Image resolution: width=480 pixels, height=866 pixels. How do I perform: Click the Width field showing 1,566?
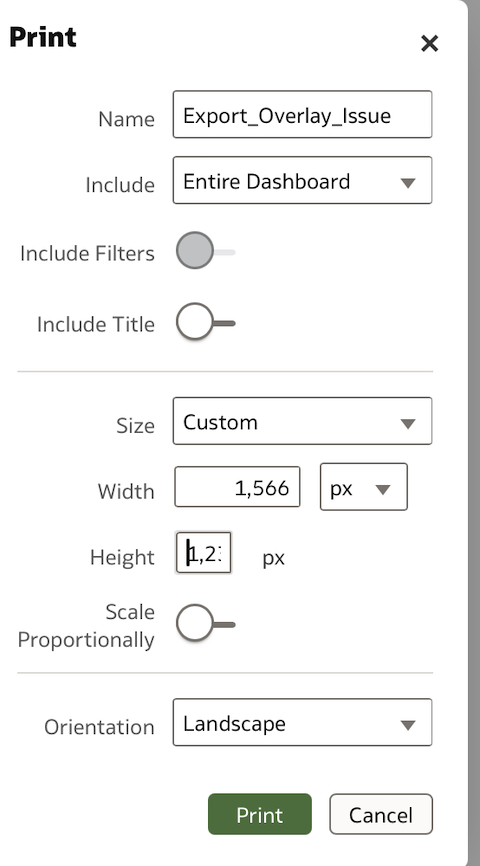pyautogui.click(x=238, y=487)
